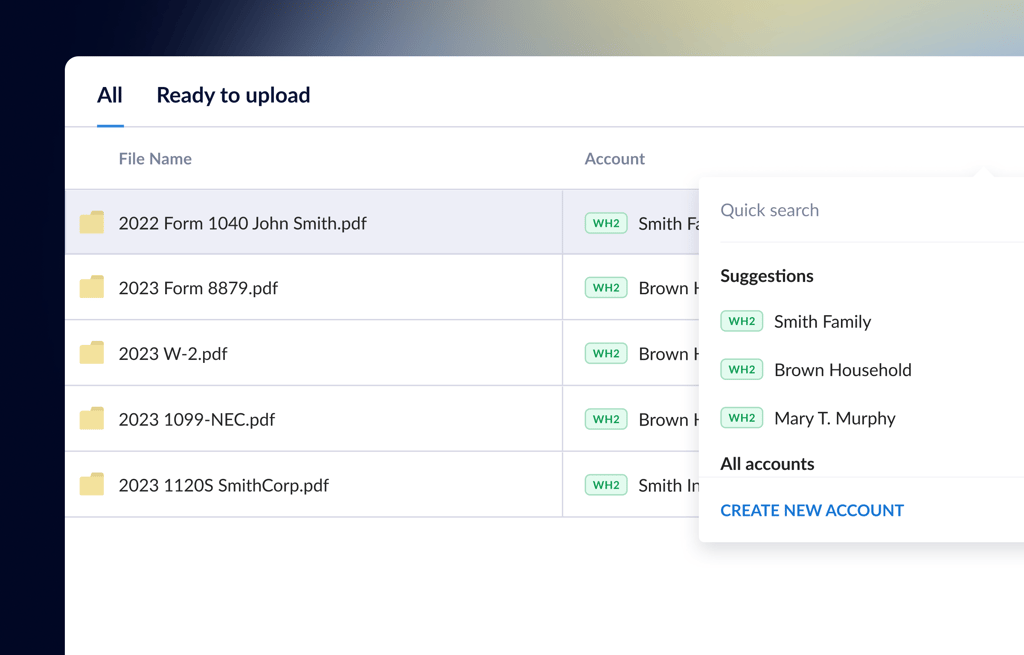Screen dimensions: 1024x655
Task: Click folder icon beside 2023 1099-NEC.pdf
Action: pyautogui.click(x=92, y=419)
